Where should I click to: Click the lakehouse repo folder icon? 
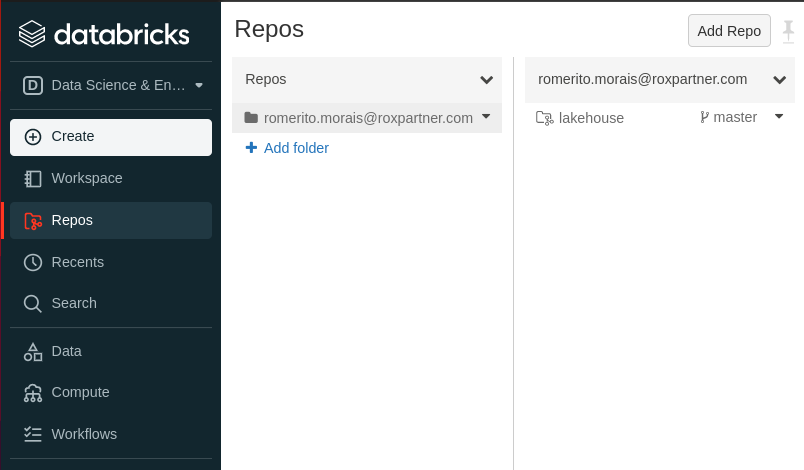(x=545, y=118)
